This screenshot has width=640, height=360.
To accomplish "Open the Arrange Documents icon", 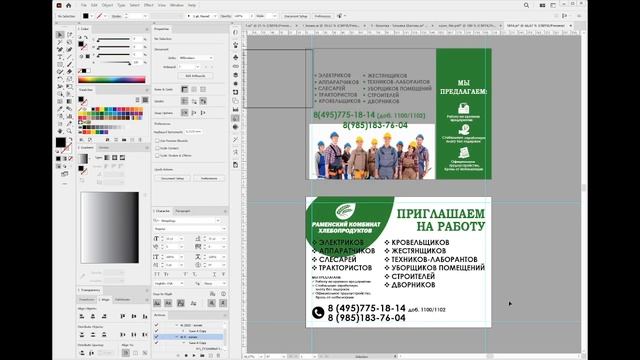I will pos(542,5).
